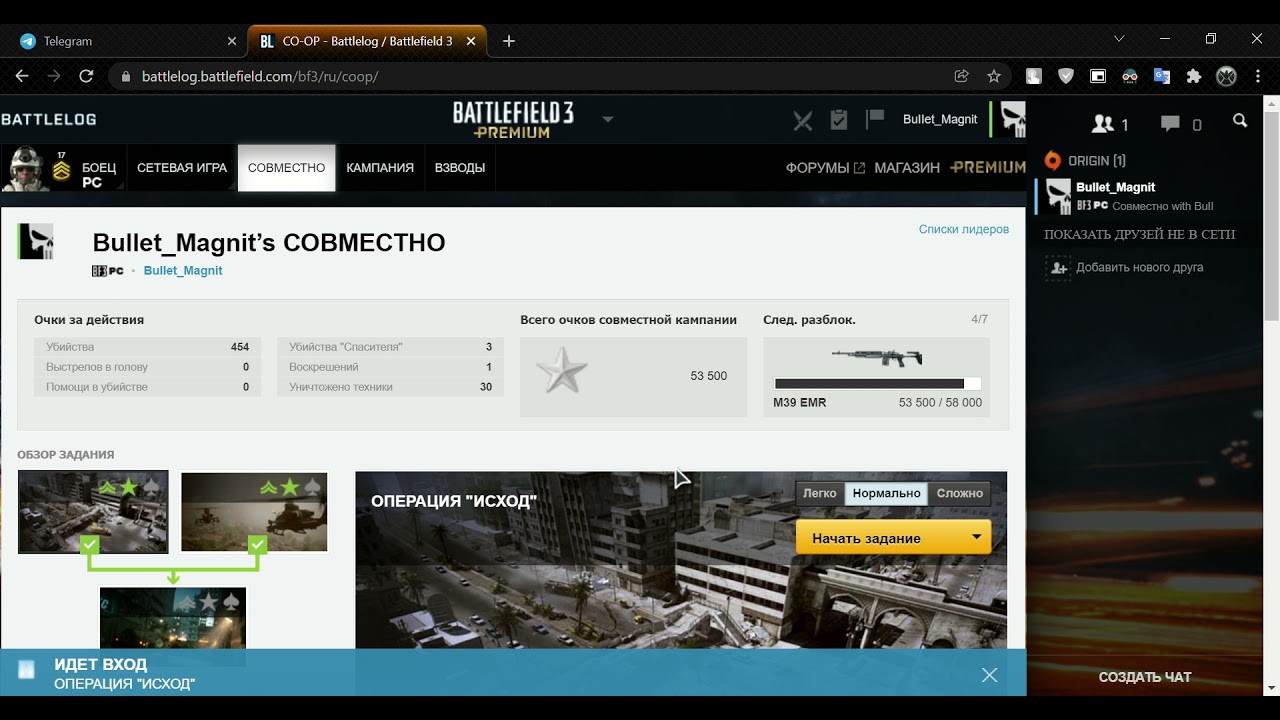This screenshot has height=720, width=1280.
Task: Click the share page icon in address bar
Action: pos(961,76)
